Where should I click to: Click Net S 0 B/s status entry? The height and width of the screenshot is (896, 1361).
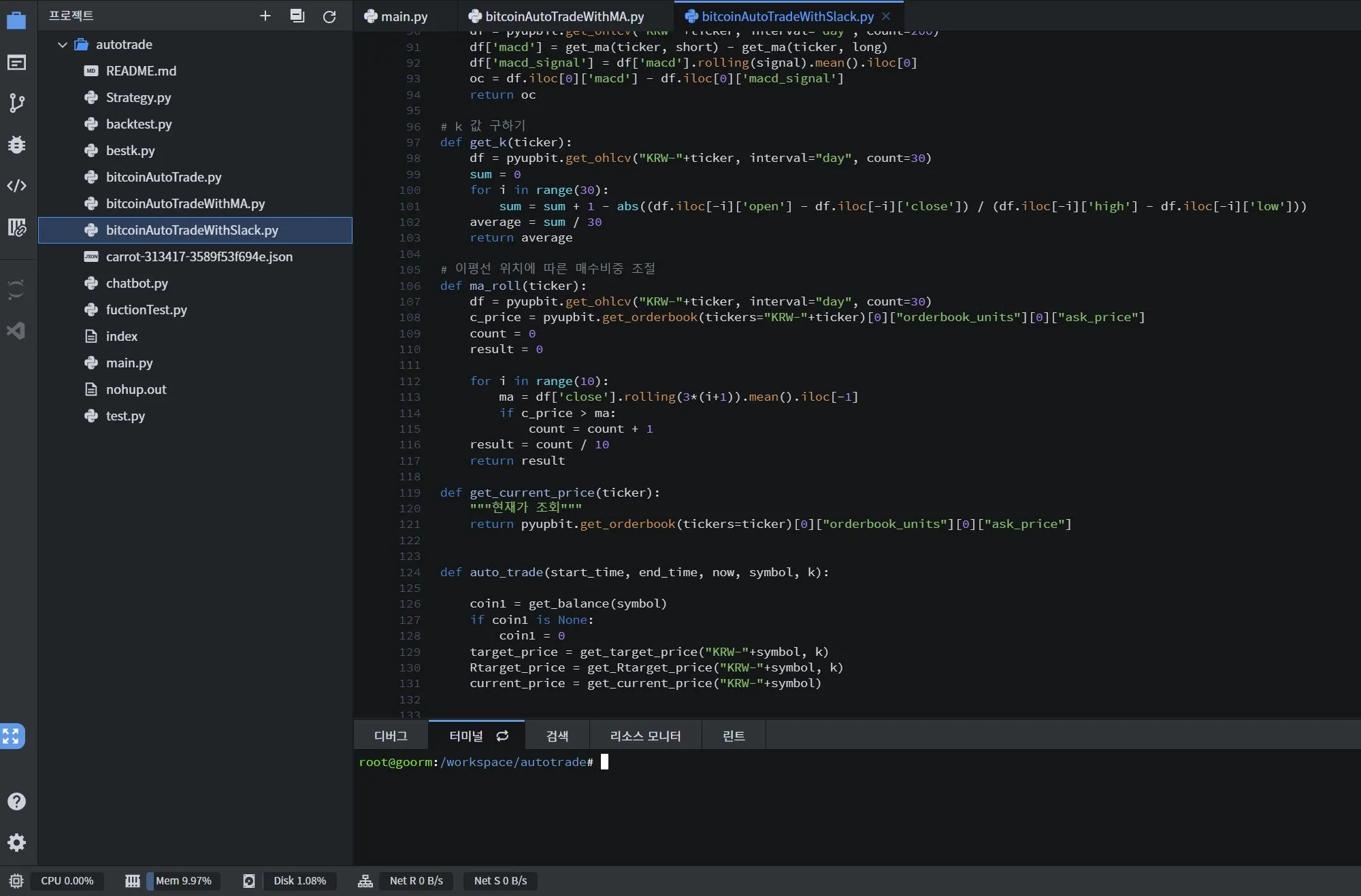(501, 881)
